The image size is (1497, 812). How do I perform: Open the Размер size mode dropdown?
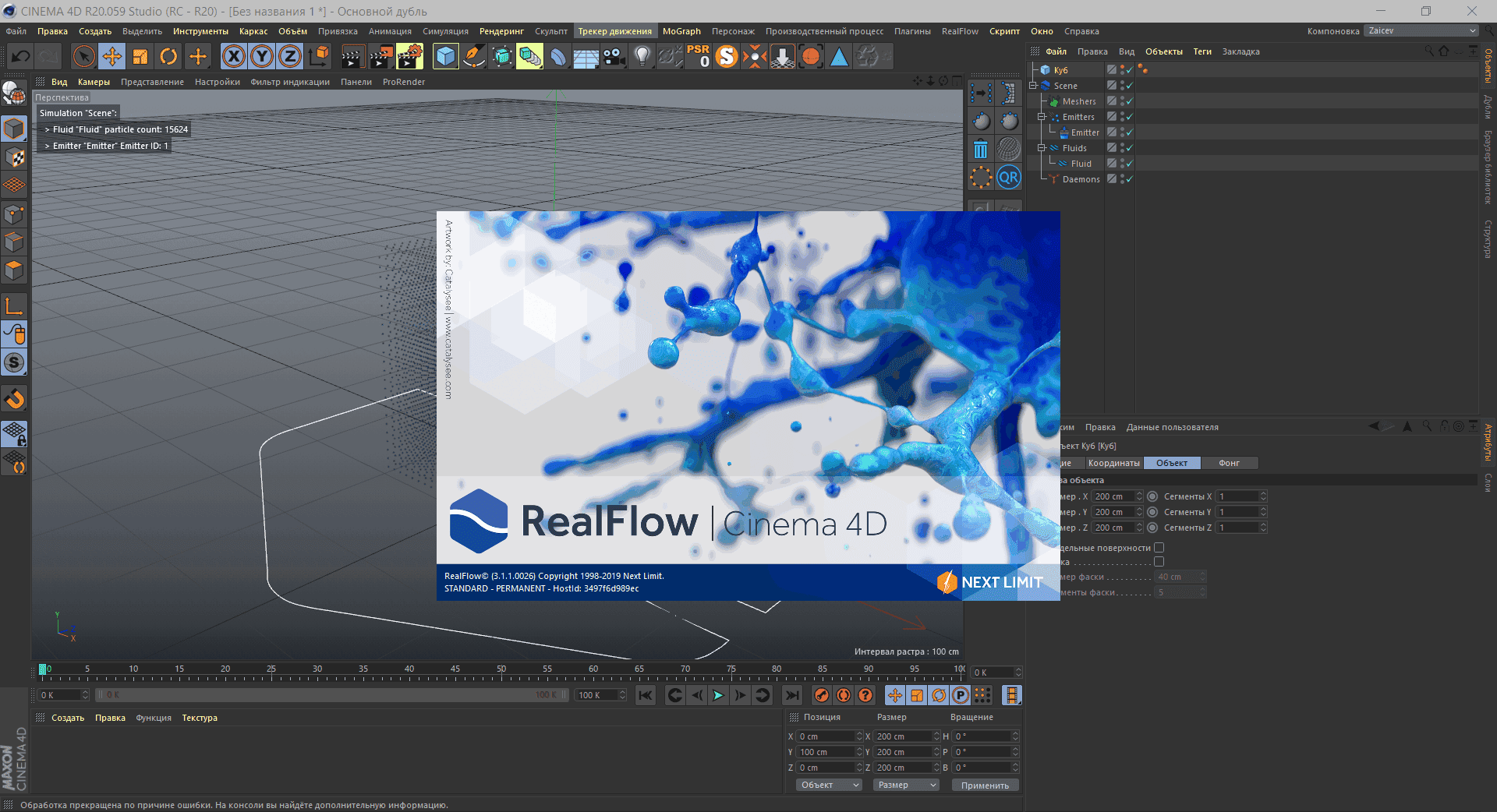(906, 785)
